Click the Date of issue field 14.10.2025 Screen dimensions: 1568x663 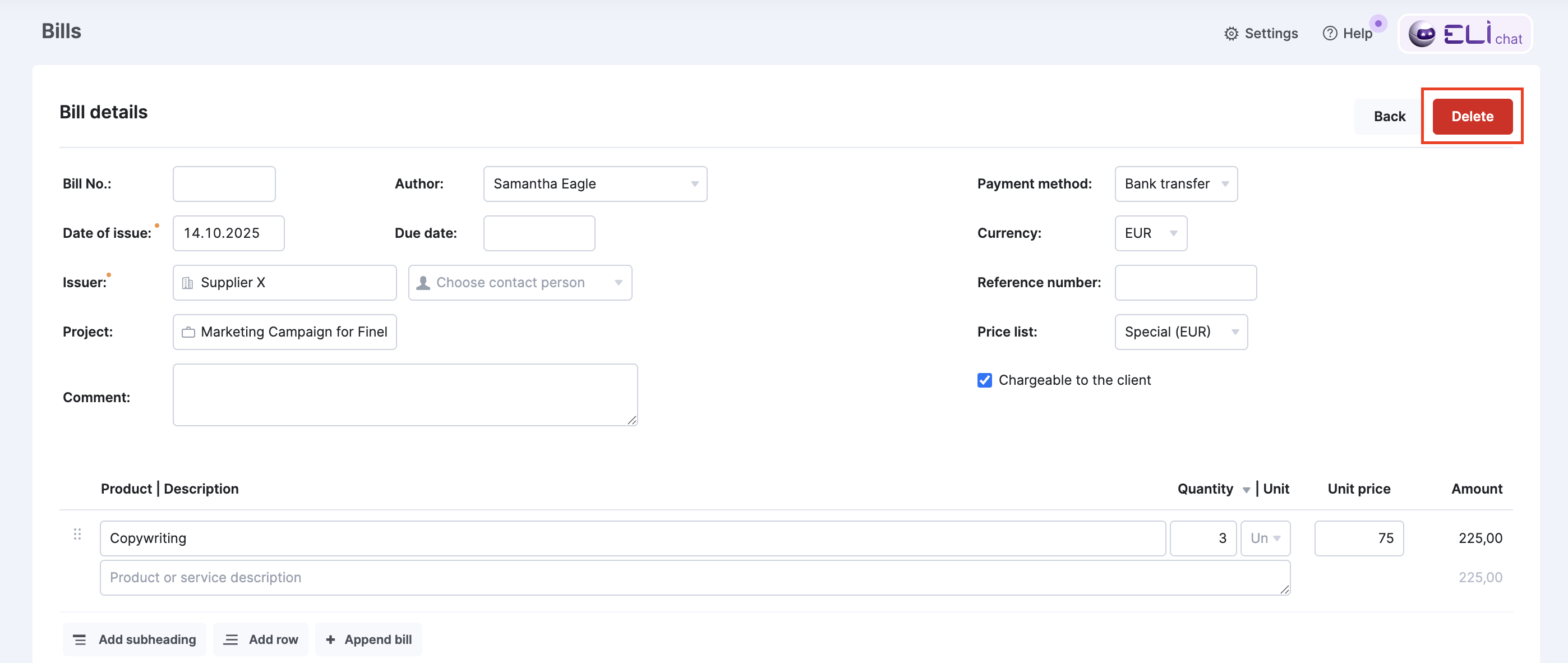tap(228, 233)
